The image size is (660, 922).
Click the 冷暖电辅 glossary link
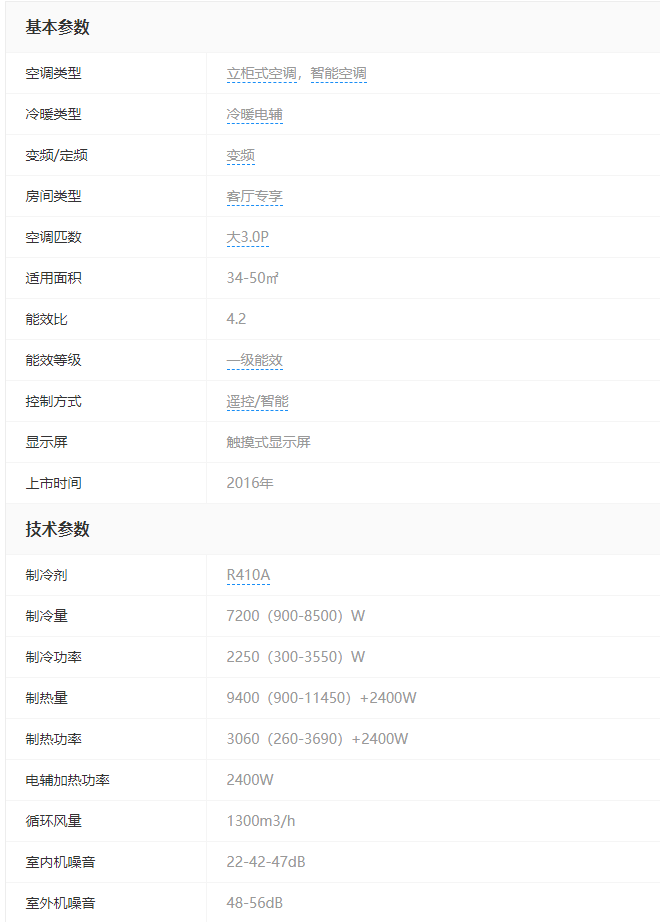coord(254,114)
